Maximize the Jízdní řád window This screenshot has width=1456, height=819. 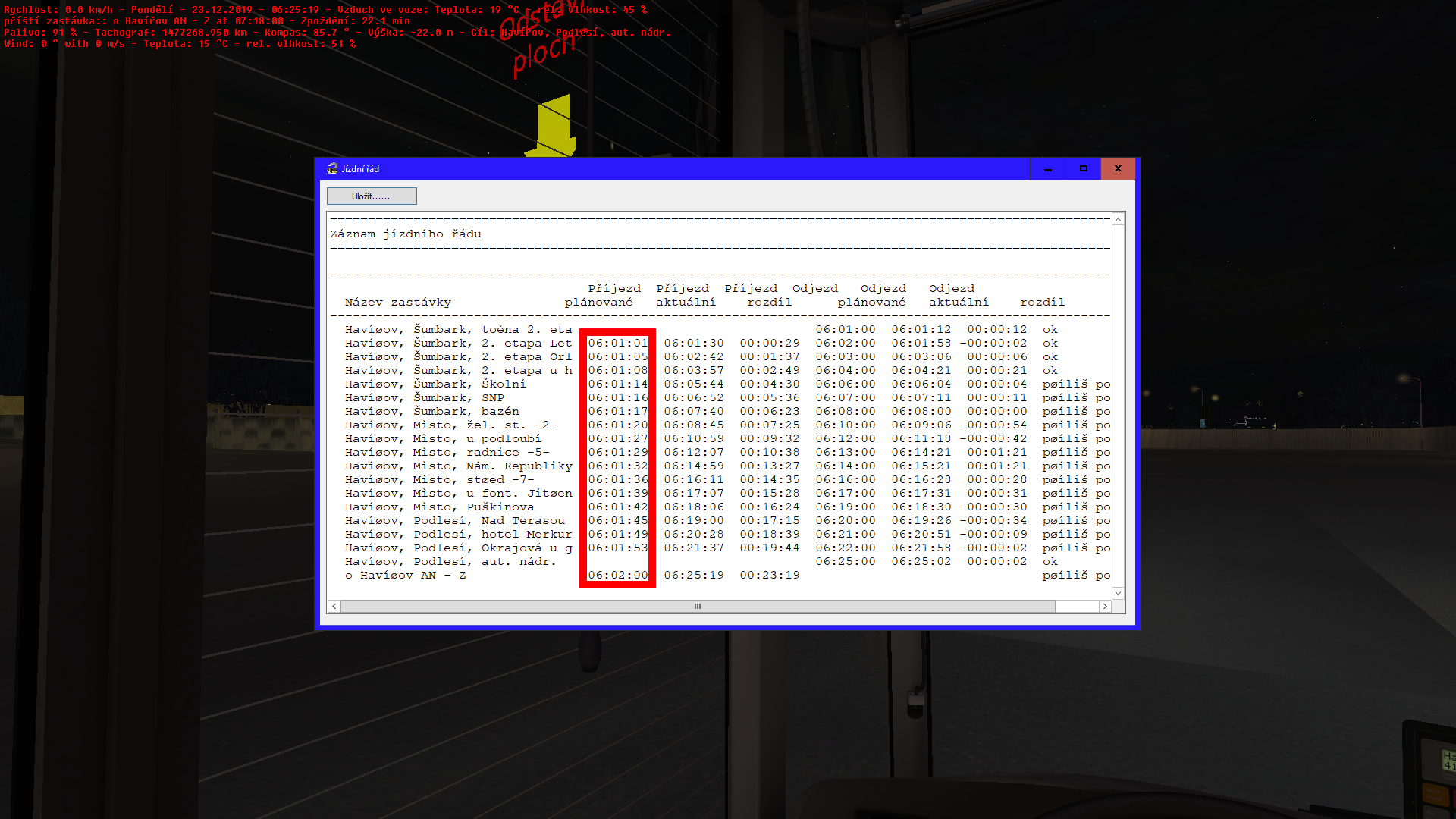(x=1083, y=168)
